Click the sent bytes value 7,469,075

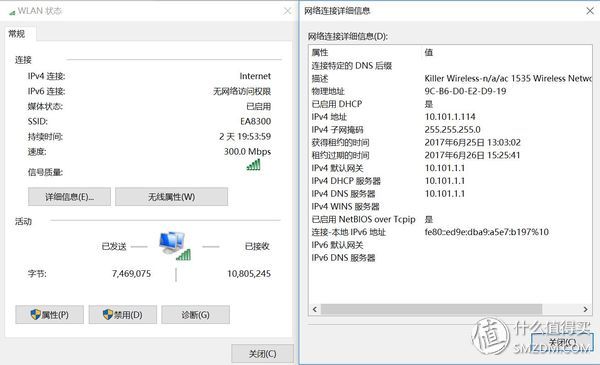click(x=131, y=274)
